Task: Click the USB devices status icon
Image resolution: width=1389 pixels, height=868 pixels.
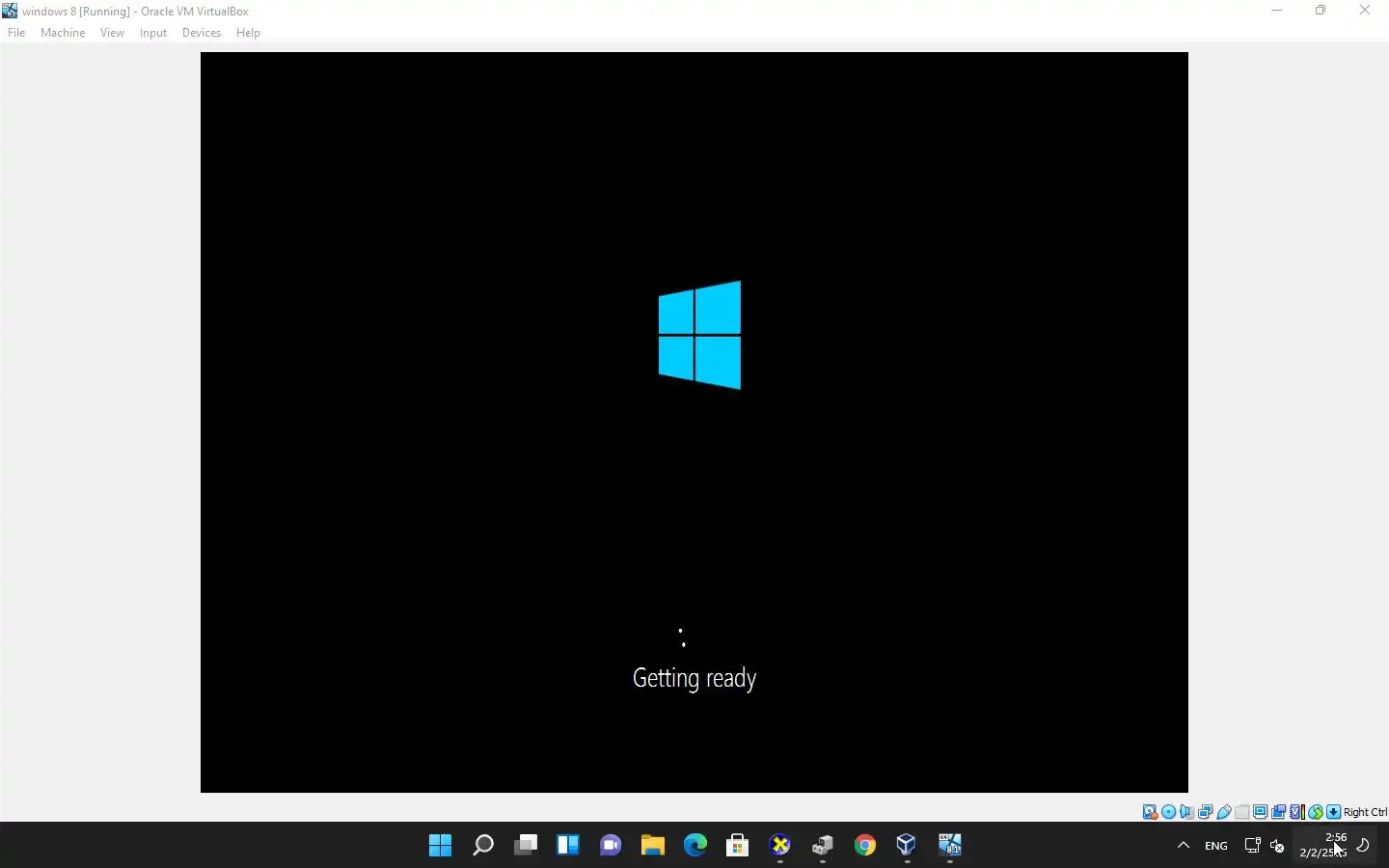Action: tap(1224, 812)
